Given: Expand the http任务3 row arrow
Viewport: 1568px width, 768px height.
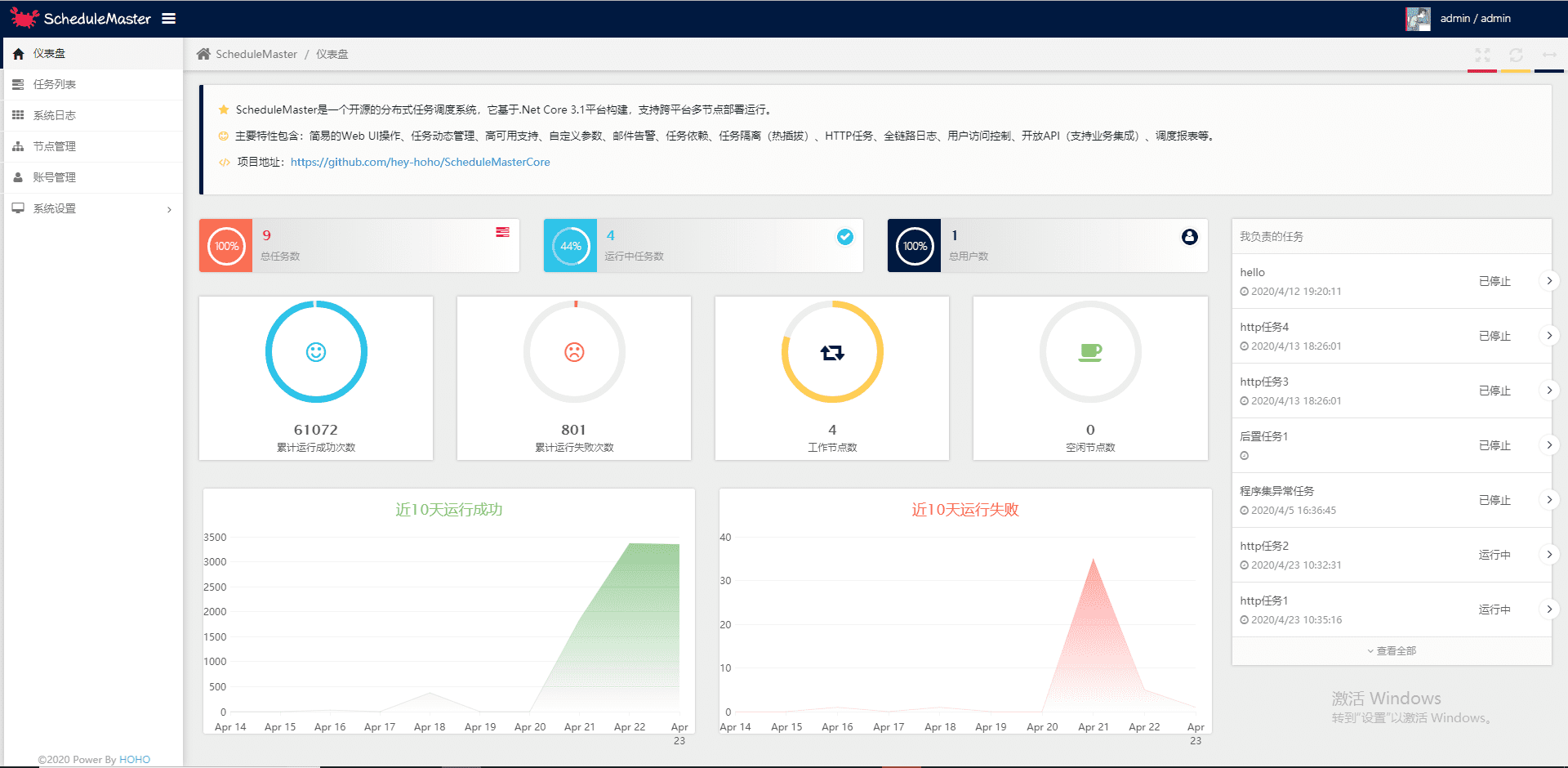Looking at the screenshot, I should (1549, 391).
